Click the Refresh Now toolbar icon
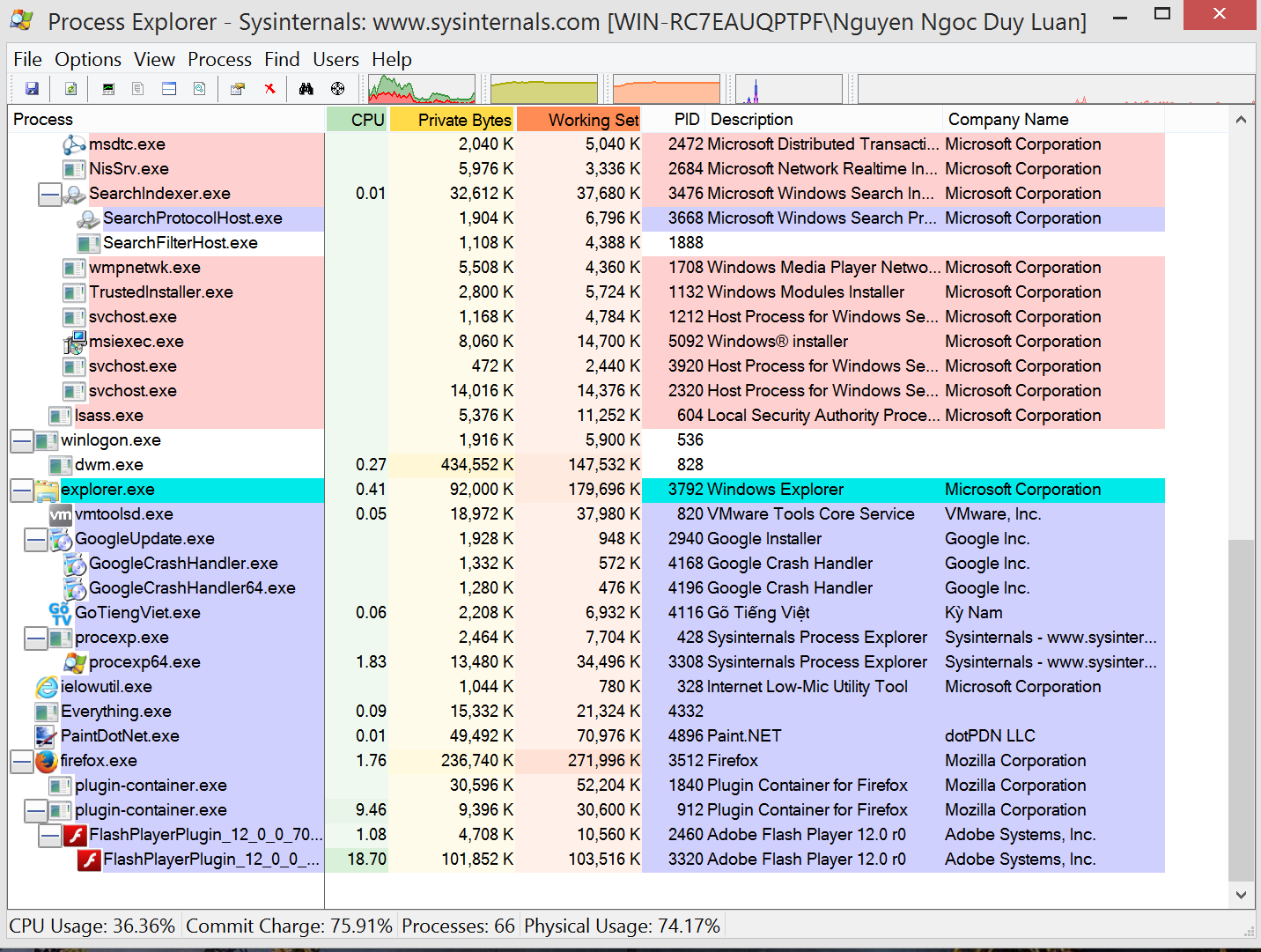 [x=70, y=89]
